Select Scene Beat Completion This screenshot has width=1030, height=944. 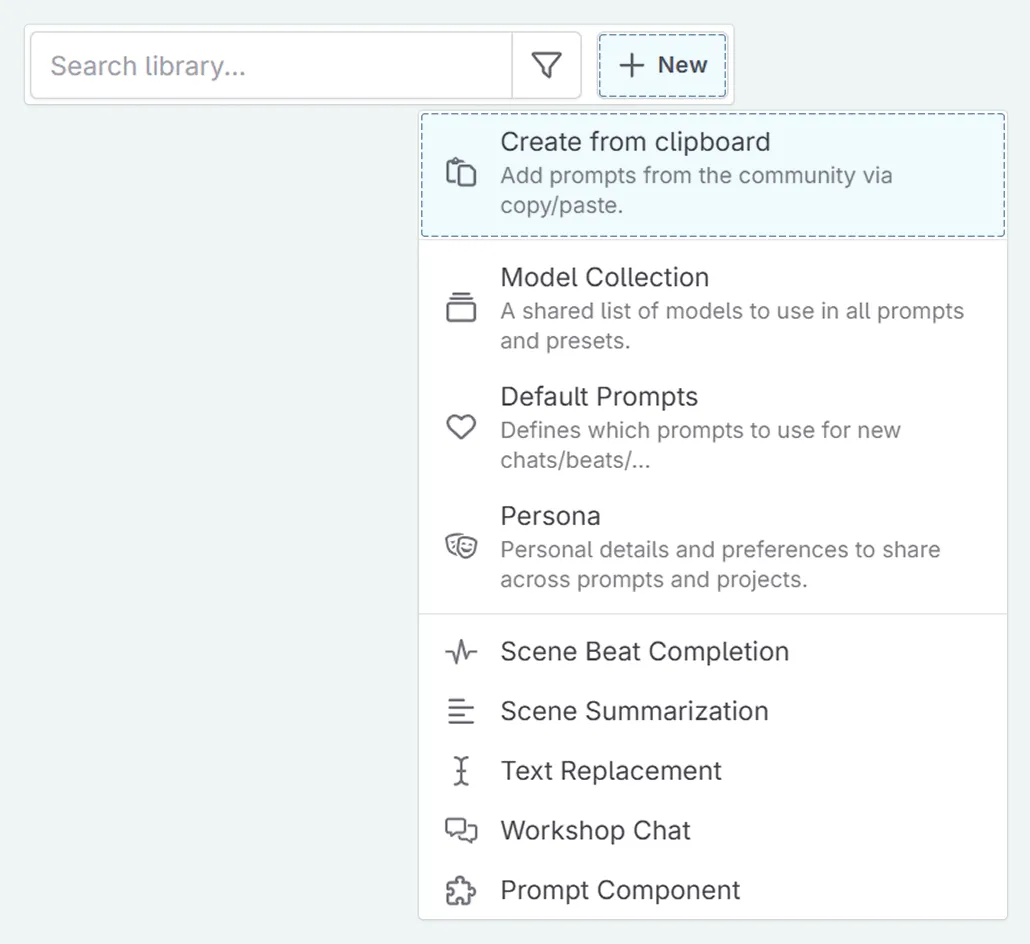(644, 651)
